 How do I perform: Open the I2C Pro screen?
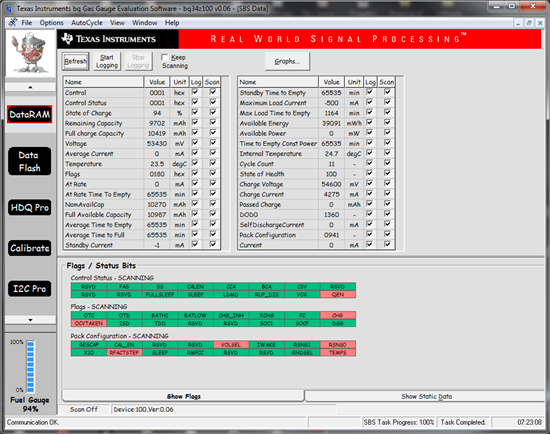[x=29, y=289]
